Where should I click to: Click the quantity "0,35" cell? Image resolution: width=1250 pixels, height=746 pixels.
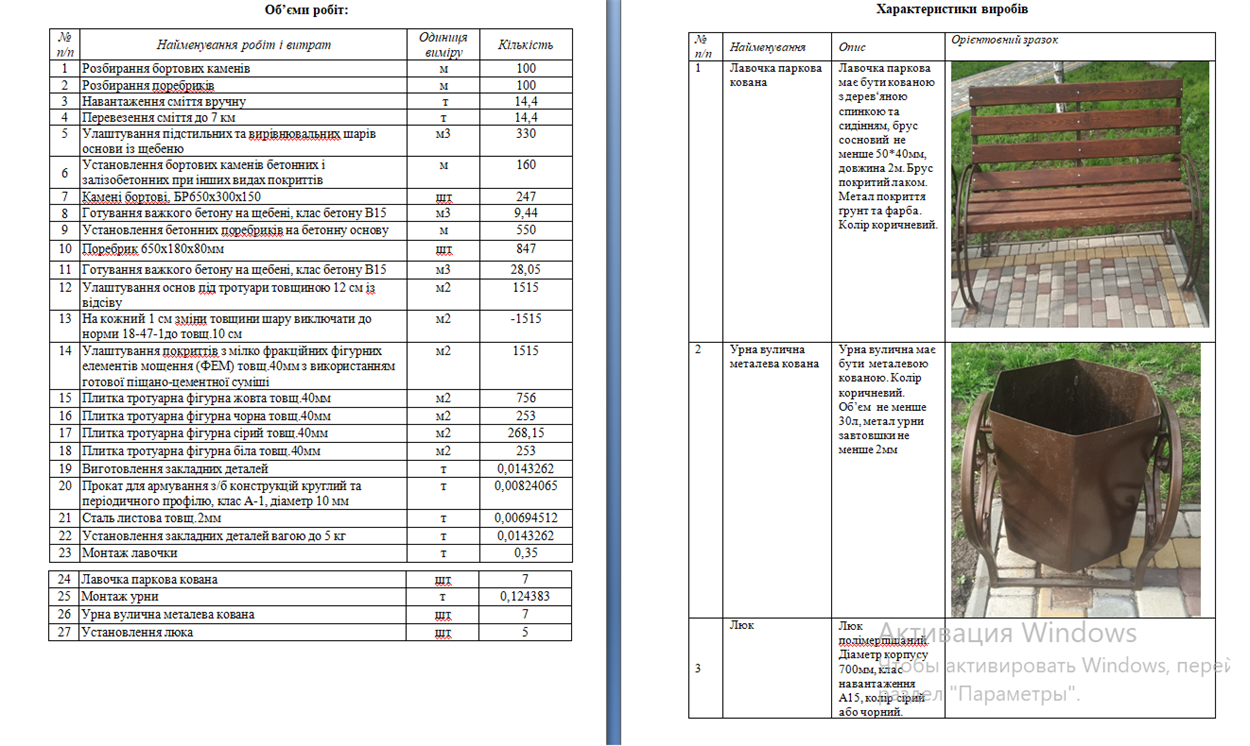tap(526, 553)
